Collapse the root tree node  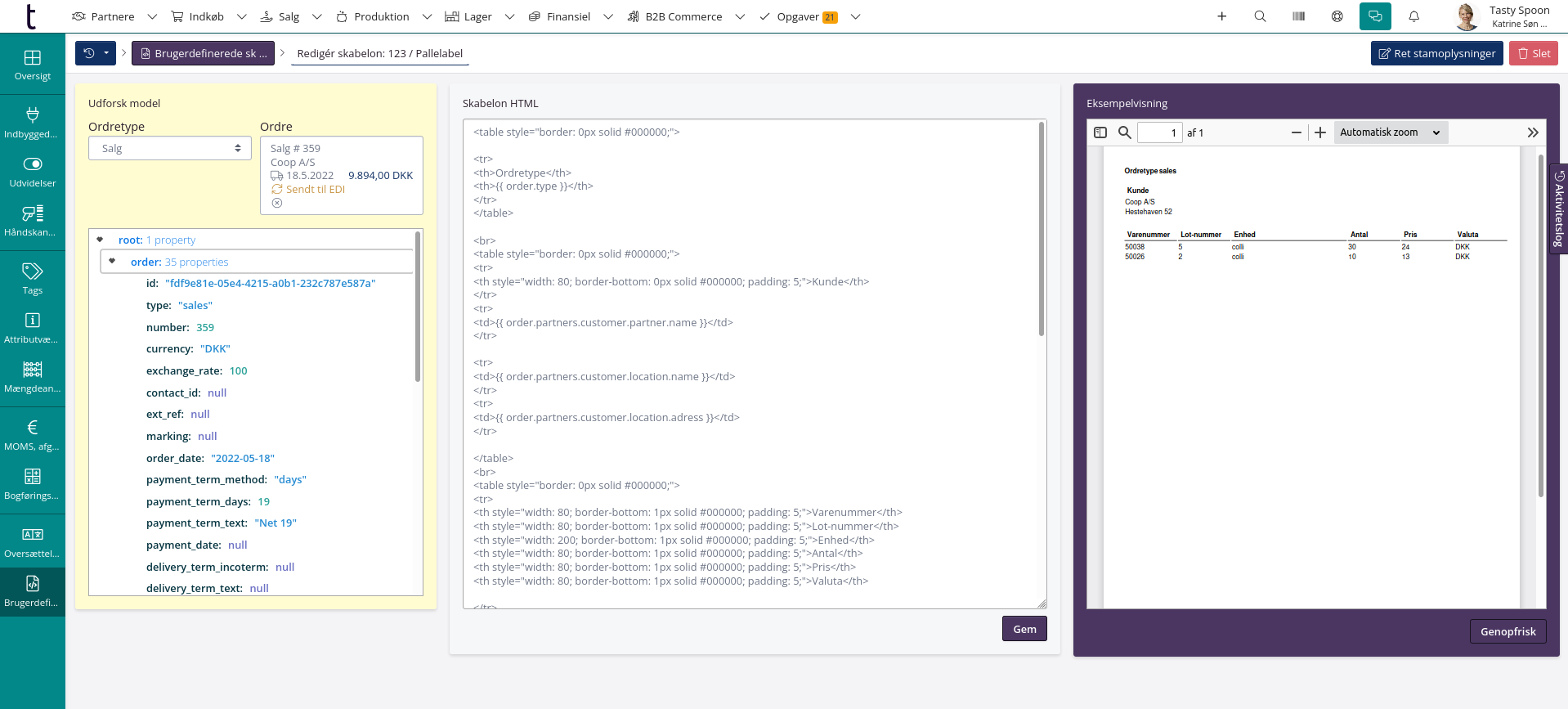100,240
